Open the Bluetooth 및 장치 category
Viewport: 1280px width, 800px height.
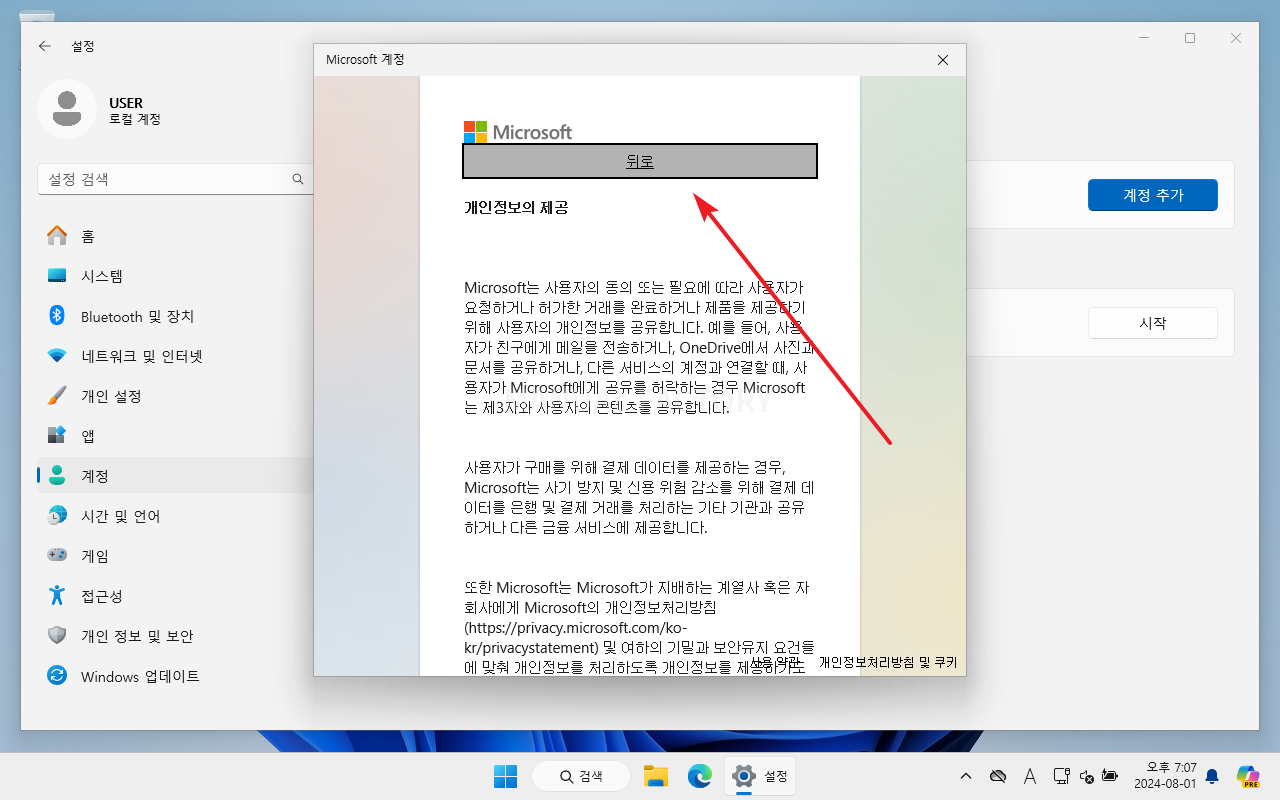[x=176, y=316]
